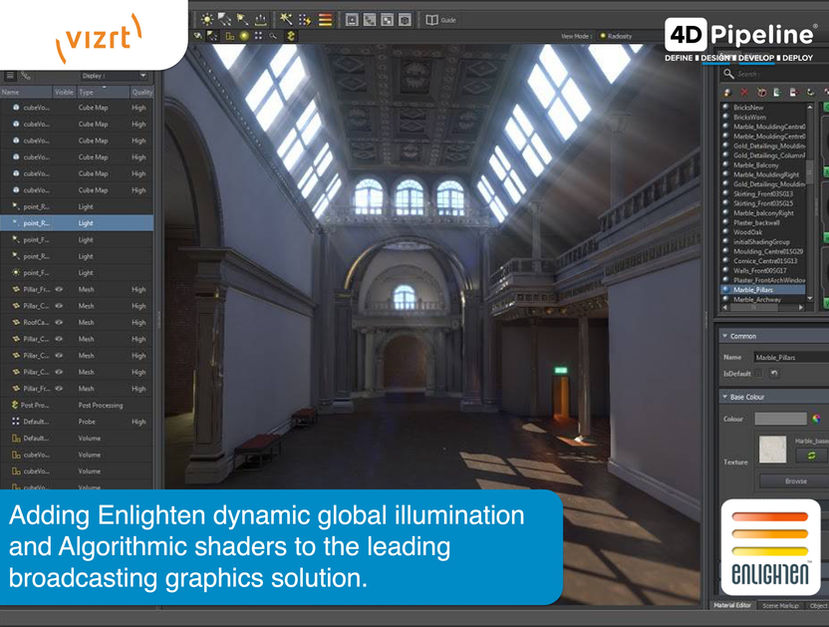Sort by the Quality column header
This screenshot has height=627, width=829.
142,92
